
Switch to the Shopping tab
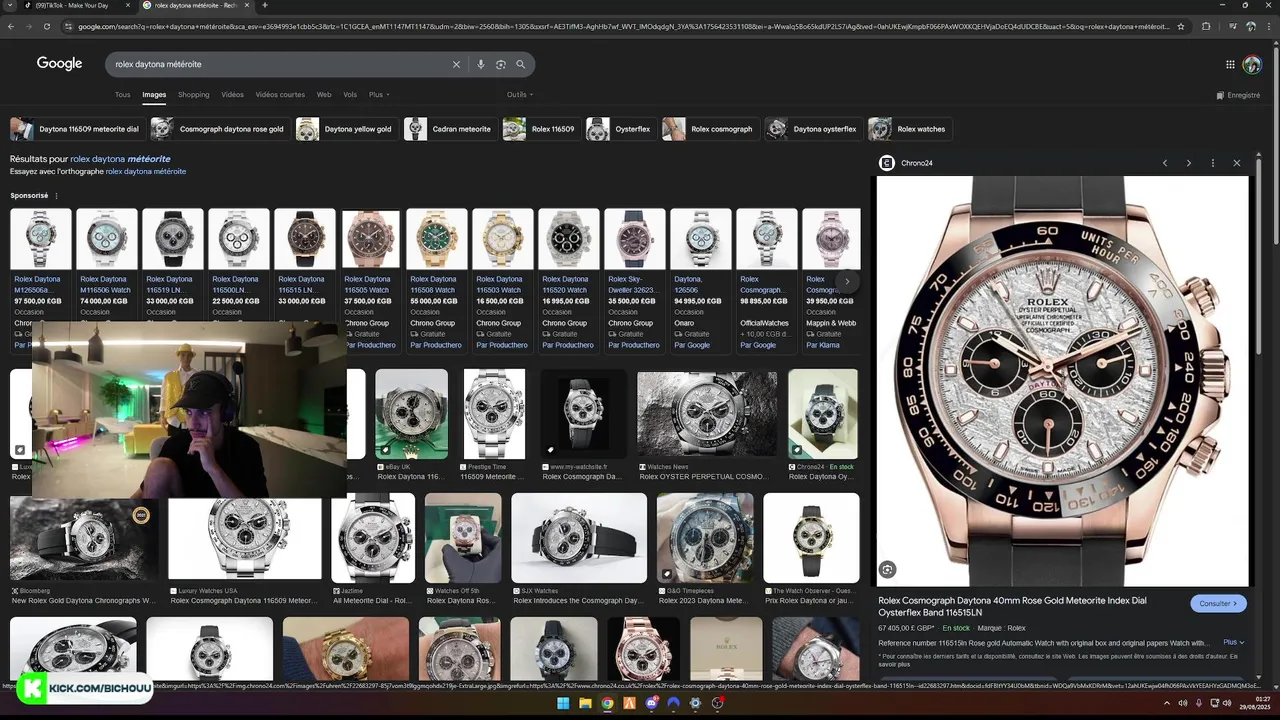[x=194, y=95]
